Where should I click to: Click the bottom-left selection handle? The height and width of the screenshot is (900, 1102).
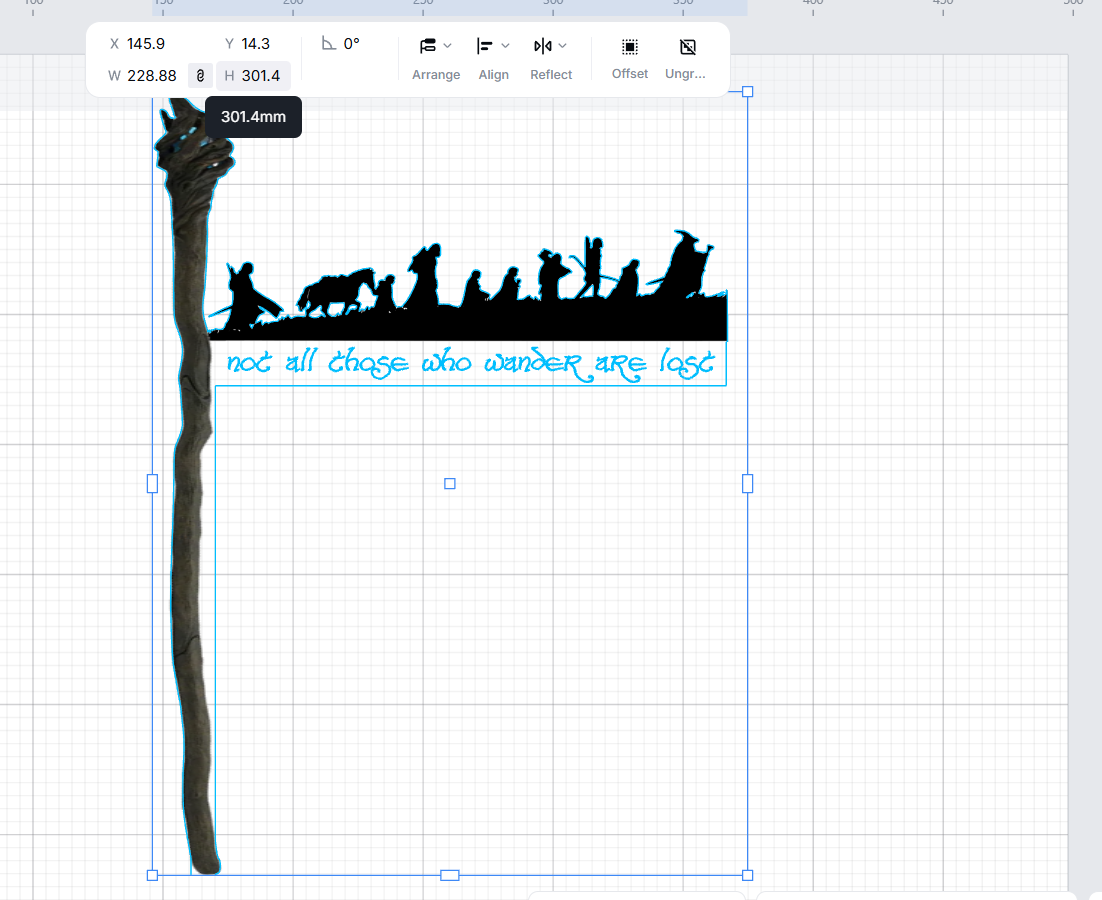click(153, 875)
